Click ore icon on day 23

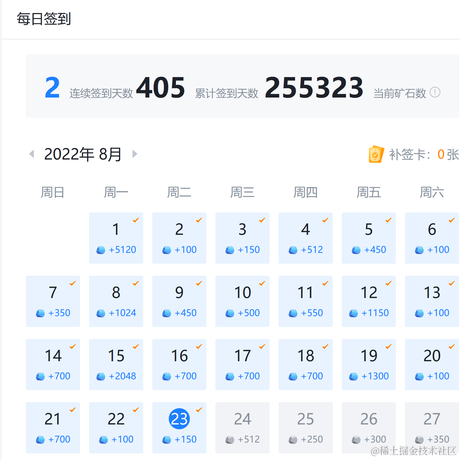pyautogui.click(x=167, y=440)
